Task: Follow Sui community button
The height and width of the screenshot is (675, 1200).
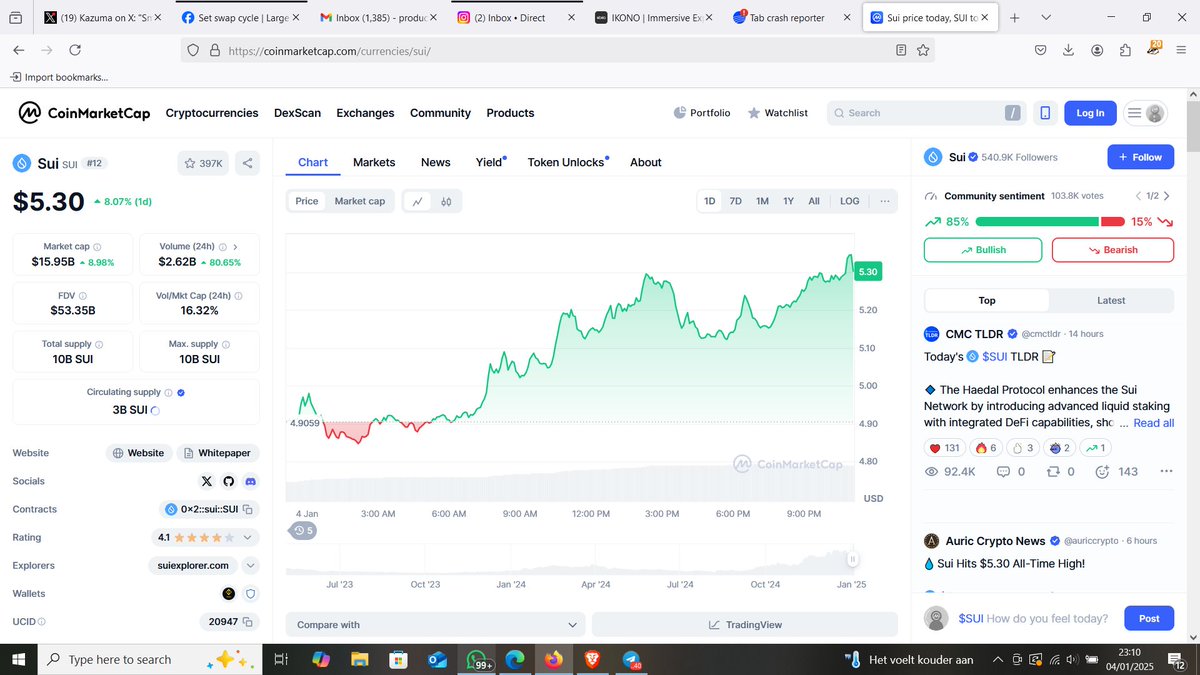Action: [x=1140, y=157]
